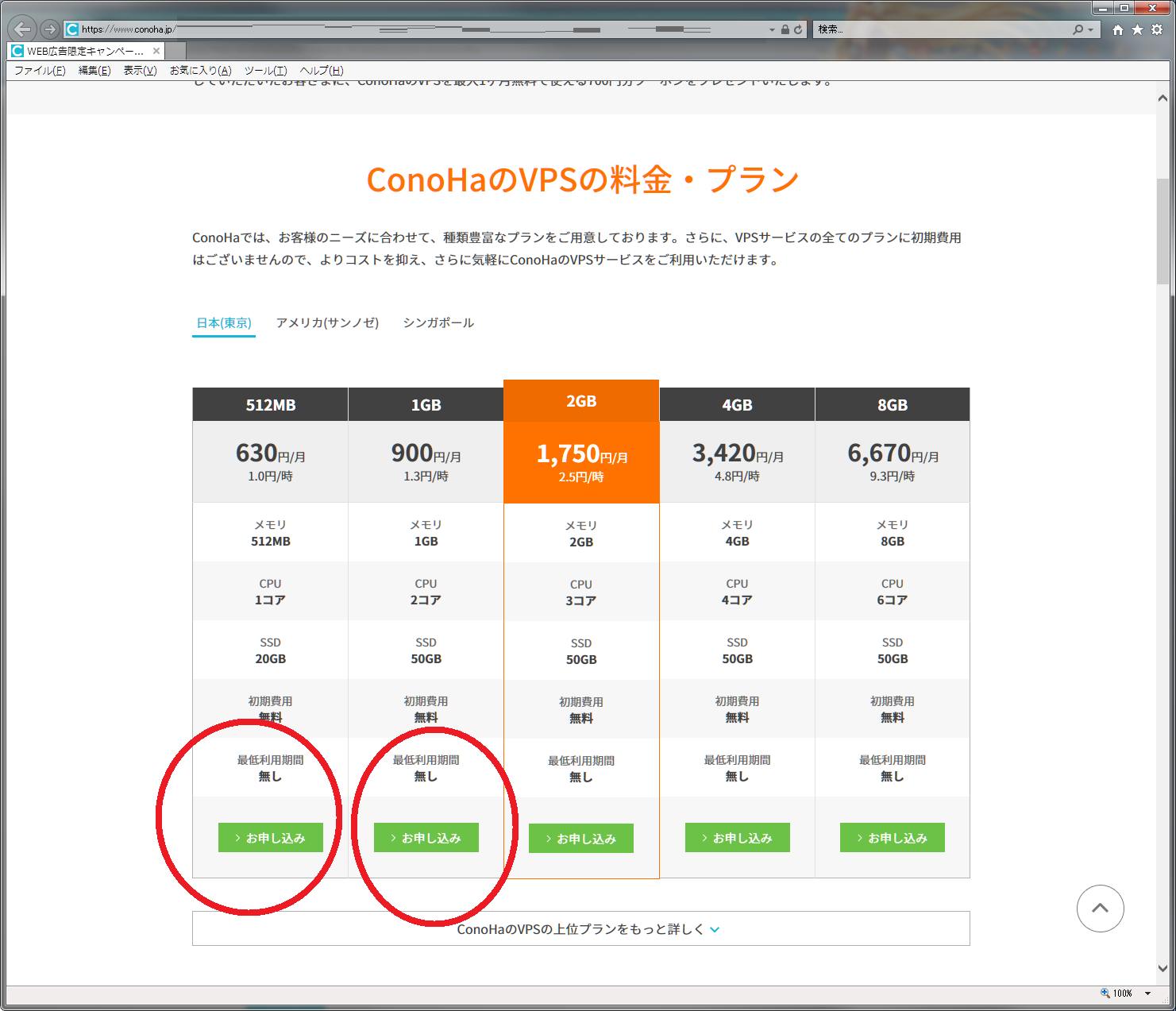Viewport: 1176px width, 1011px height.
Task: Go back with the browser back arrow
Action: point(22,29)
